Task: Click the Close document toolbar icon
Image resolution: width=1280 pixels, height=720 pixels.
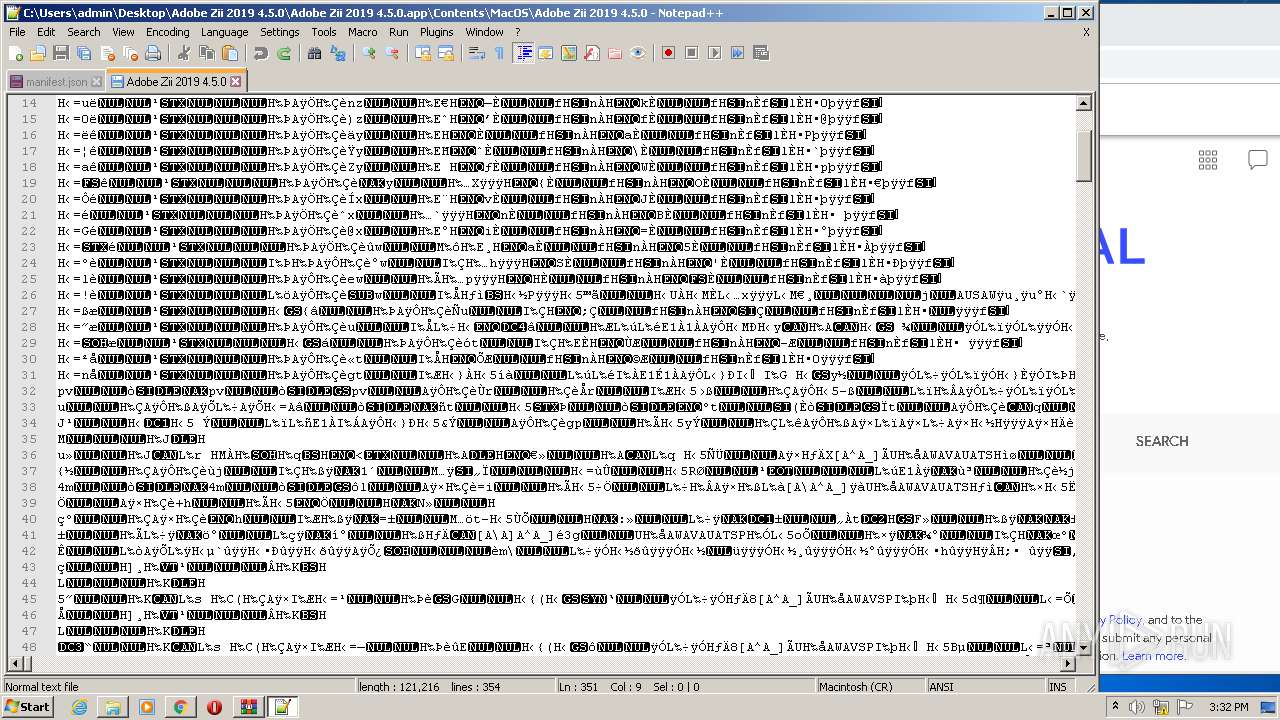Action: (x=108, y=53)
